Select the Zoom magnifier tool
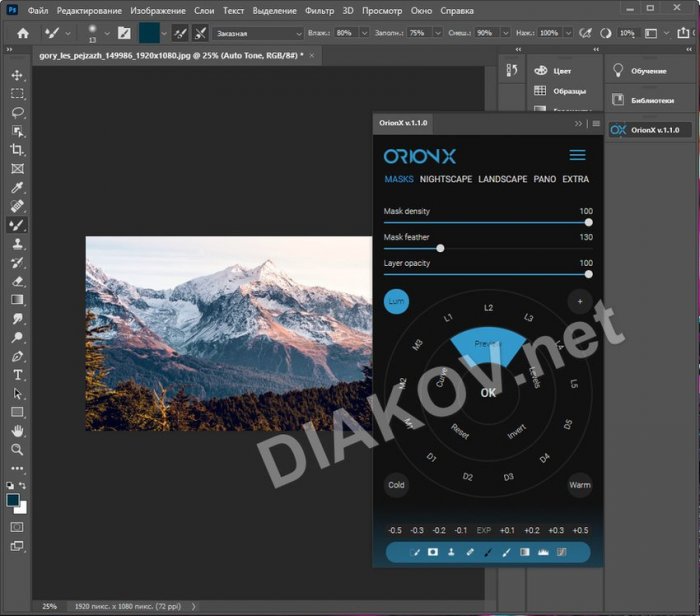Viewport: 700px width, 616px height. (x=17, y=450)
